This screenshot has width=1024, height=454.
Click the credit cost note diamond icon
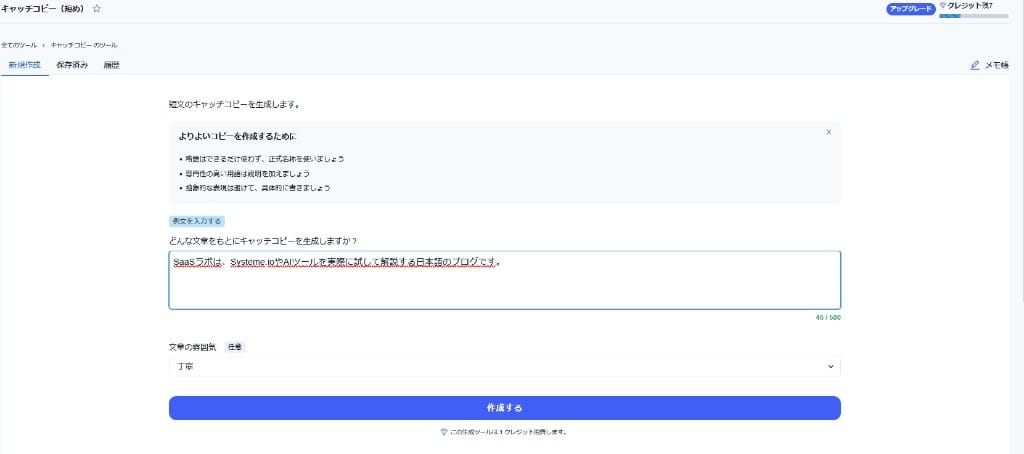tap(444, 432)
